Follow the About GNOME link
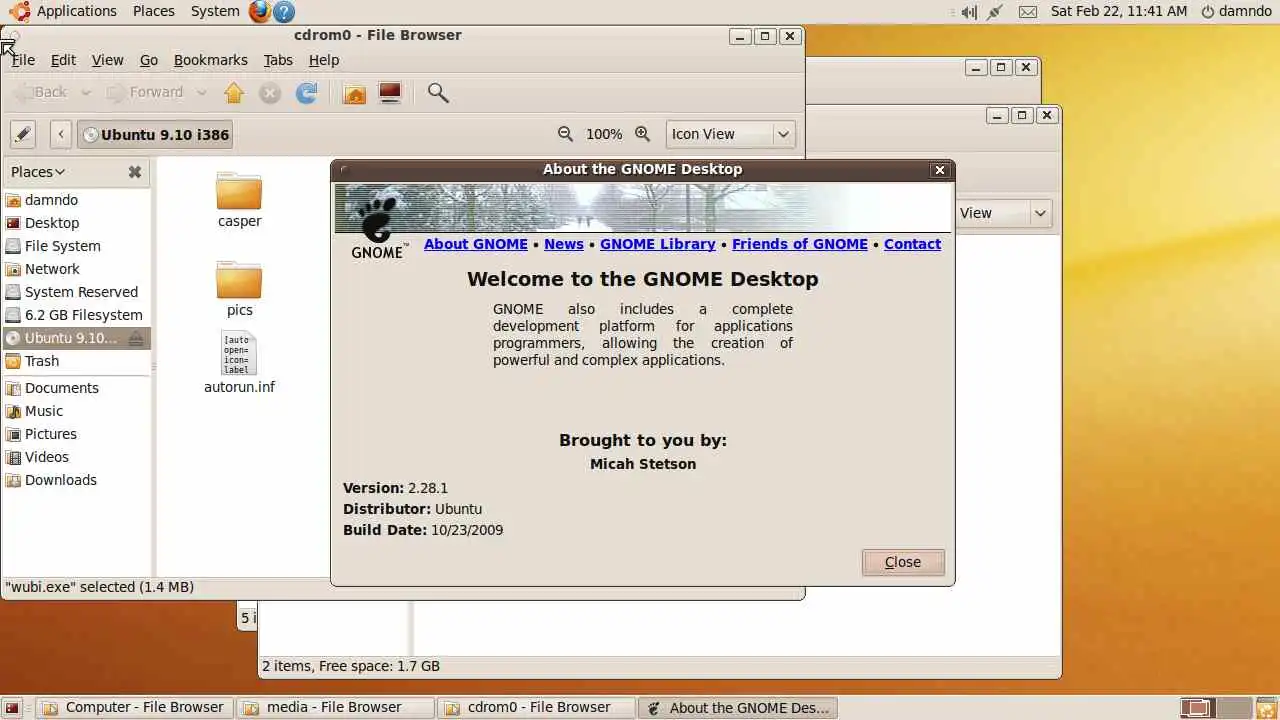The height and width of the screenshot is (720, 1280). 476,244
